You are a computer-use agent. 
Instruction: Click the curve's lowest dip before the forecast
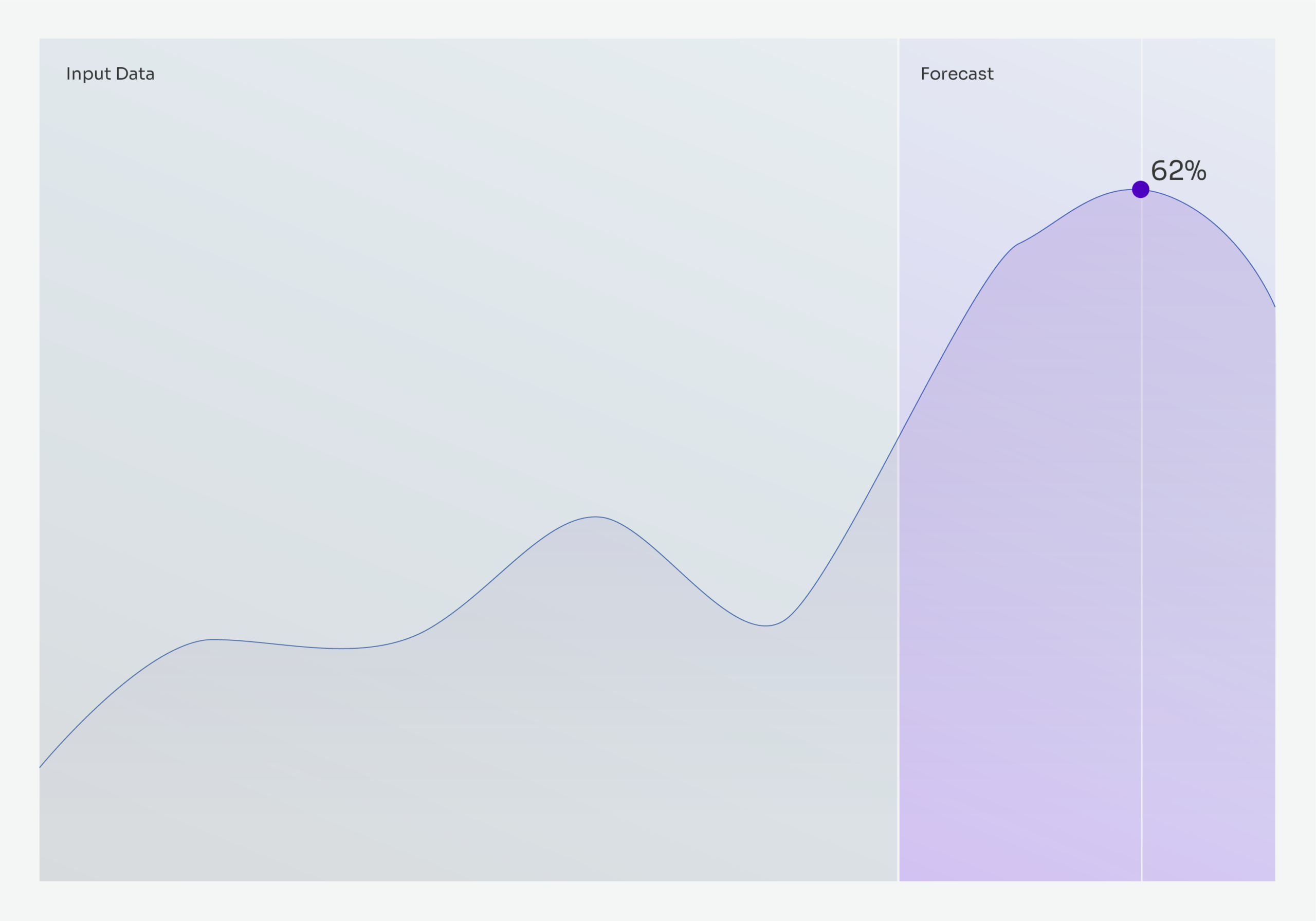(x=765, y=626)
